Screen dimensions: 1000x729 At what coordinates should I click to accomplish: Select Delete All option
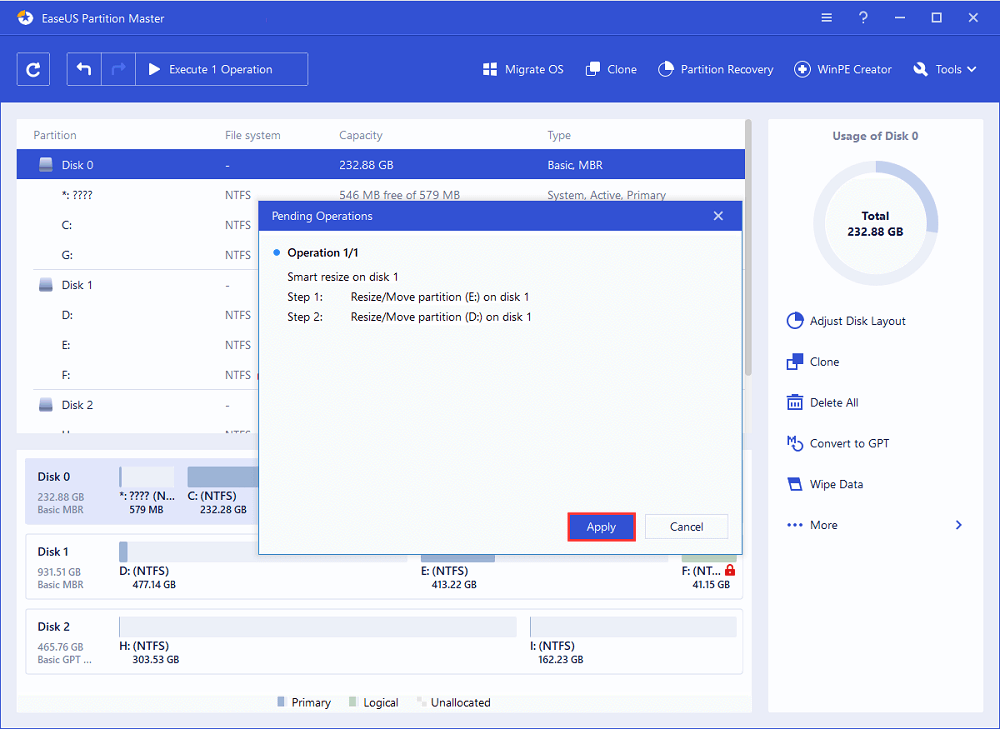pos(823,402)
